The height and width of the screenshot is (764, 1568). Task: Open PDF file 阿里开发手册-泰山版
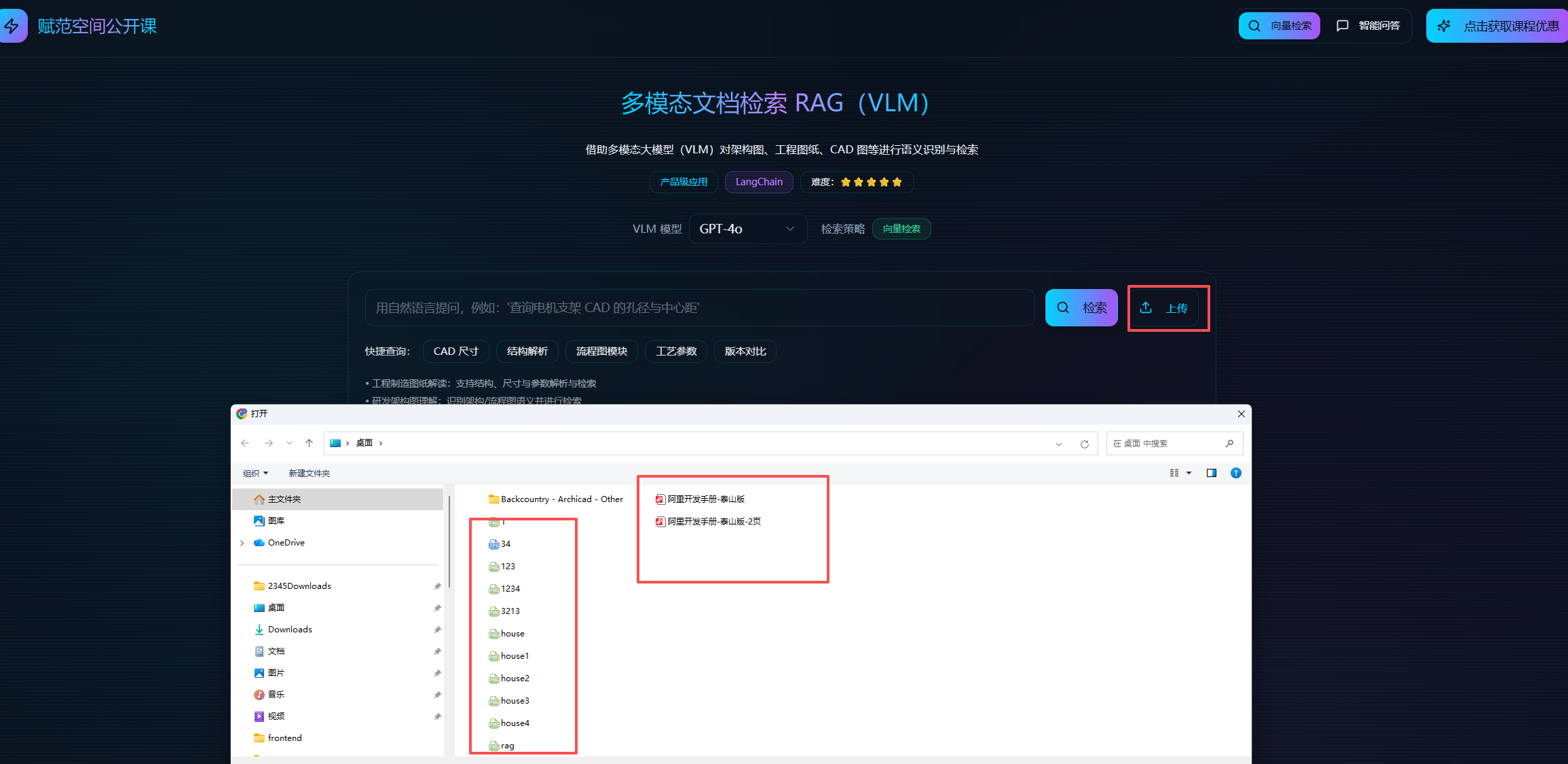705,499
